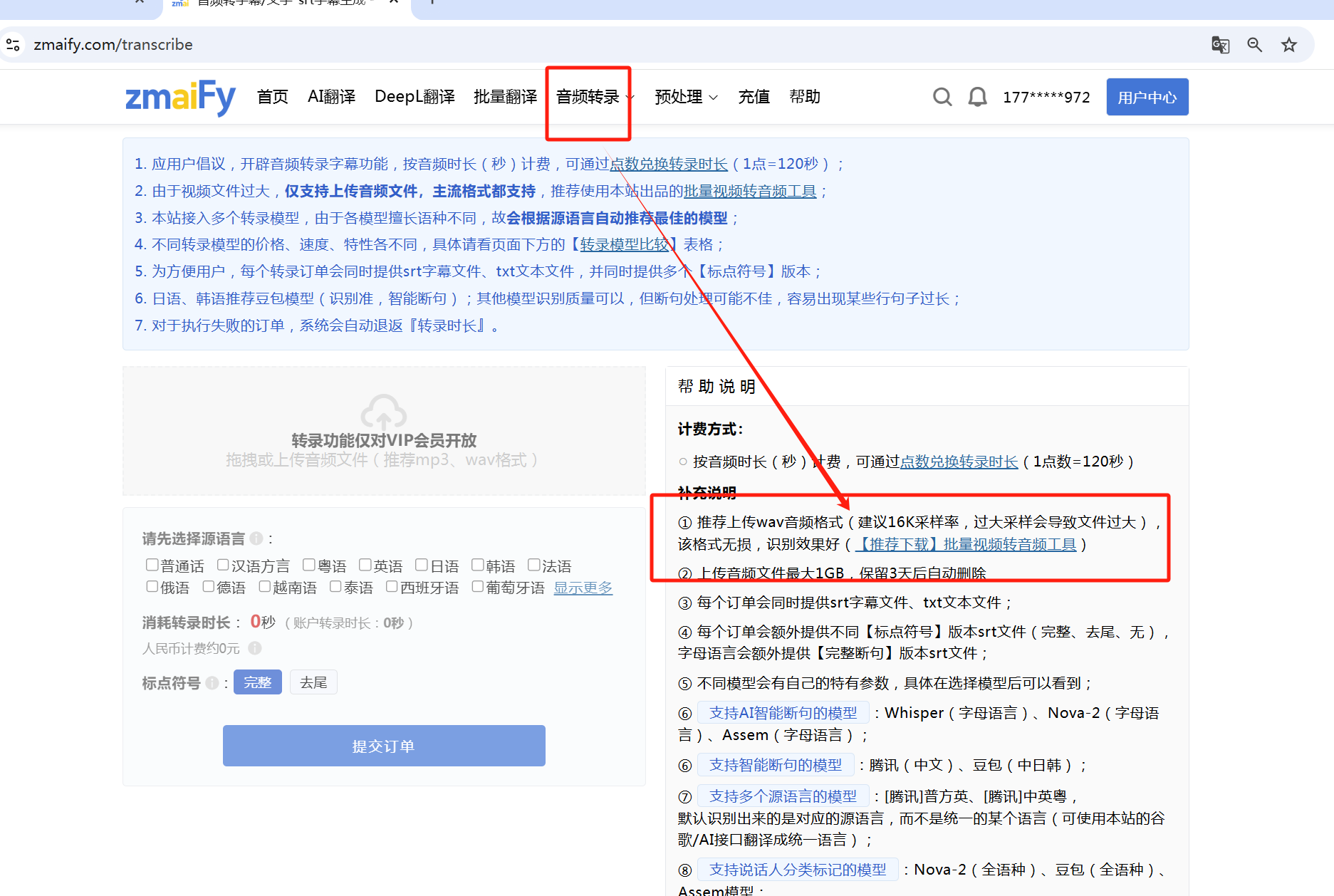Open 充值 in the nav bar

(x=754, y=97)
